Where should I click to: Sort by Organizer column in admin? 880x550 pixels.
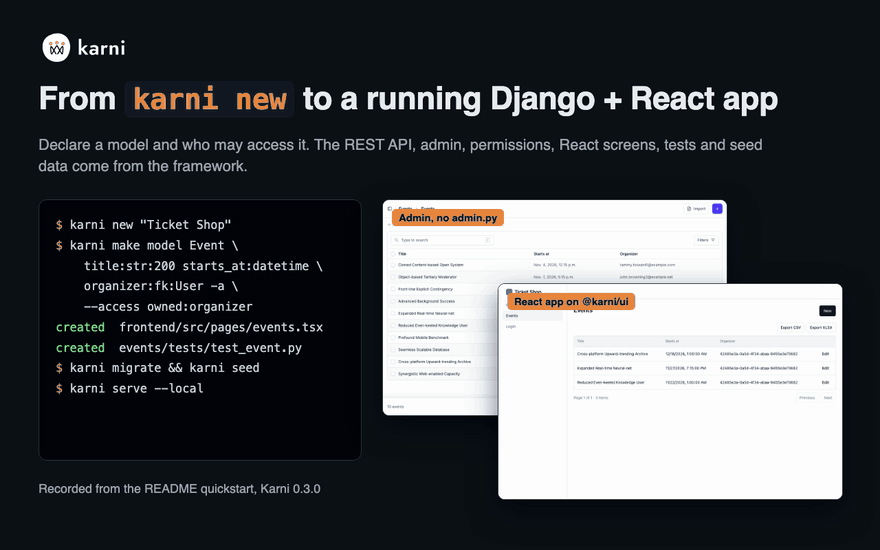pyautogui.click(x=629, y=254)
